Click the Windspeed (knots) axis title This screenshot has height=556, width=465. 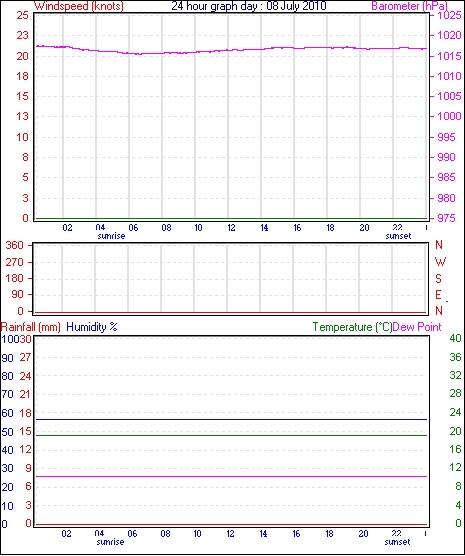click(79, 6)
